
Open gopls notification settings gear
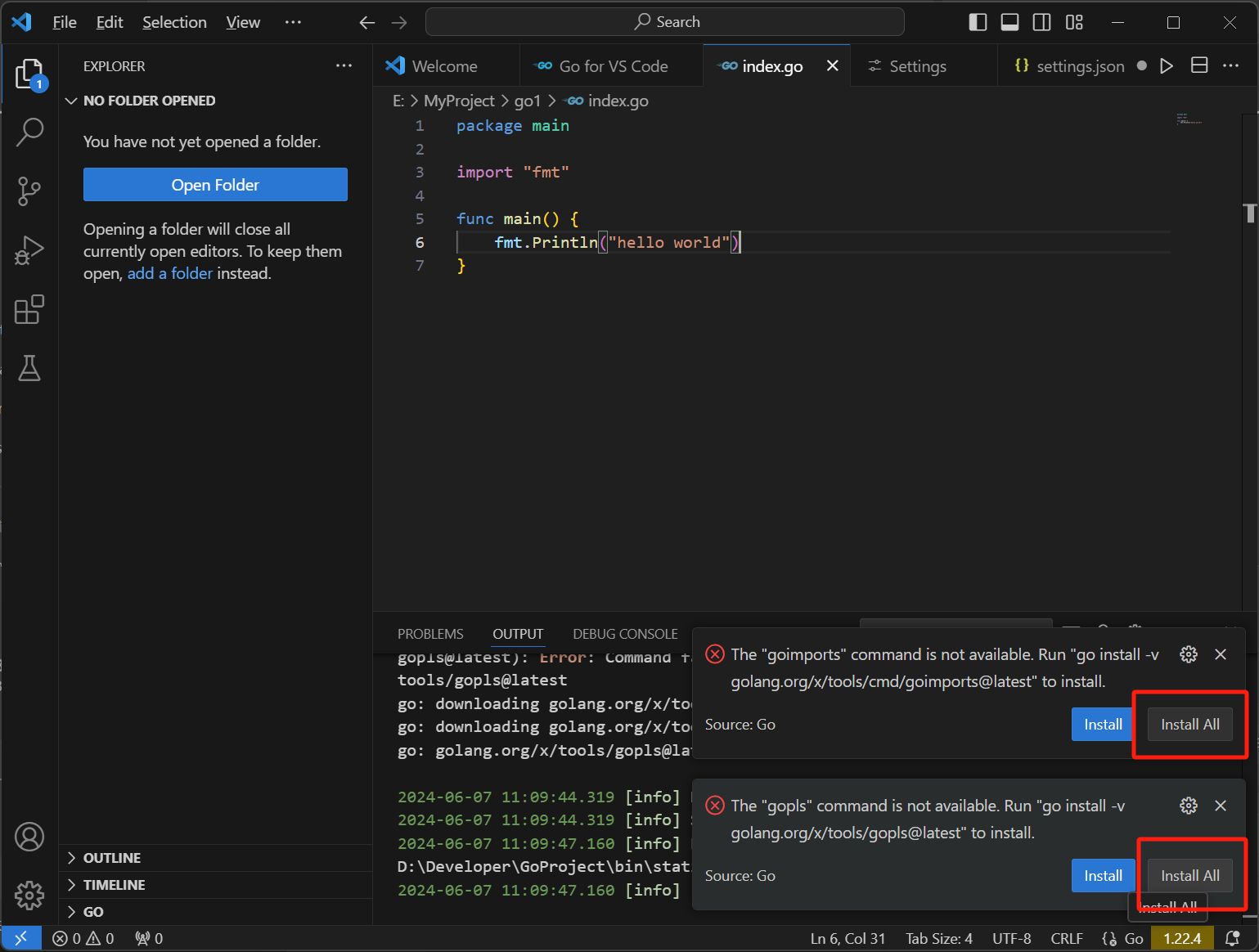point(1189,806)
